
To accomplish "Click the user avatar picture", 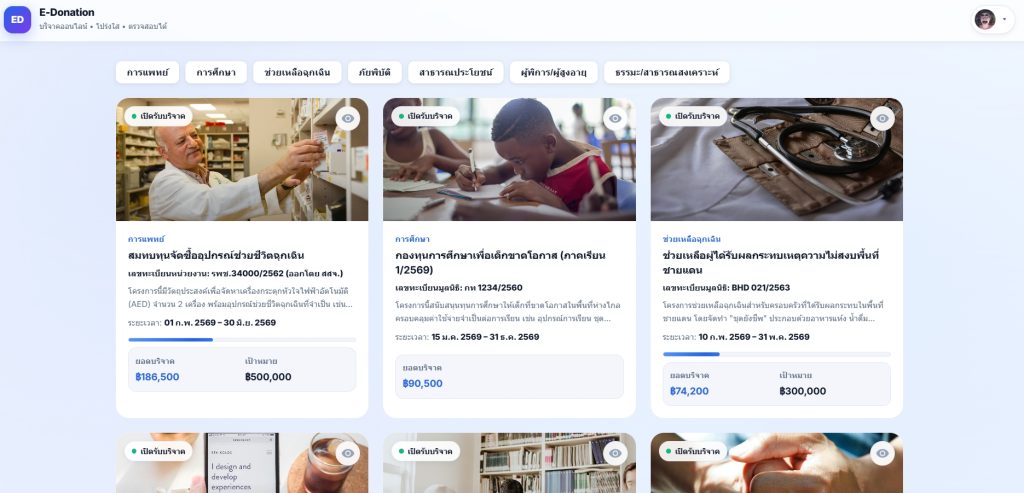I will click(x=985, y=20).
